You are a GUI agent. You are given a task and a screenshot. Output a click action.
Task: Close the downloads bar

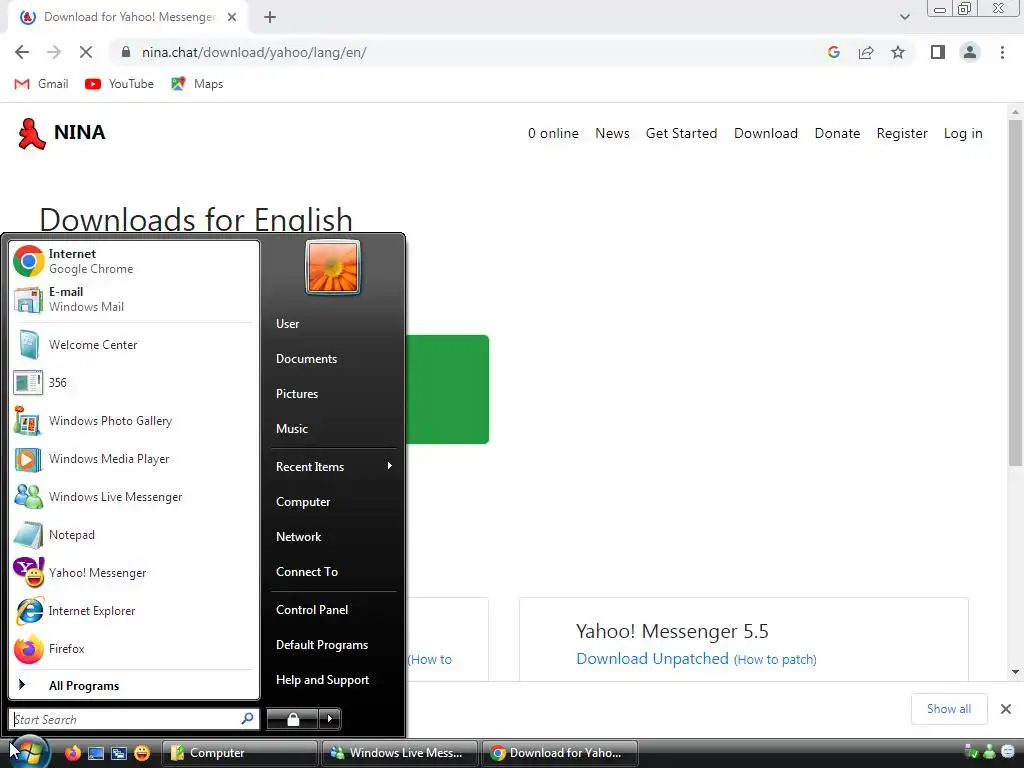[x=1006, y=709]
